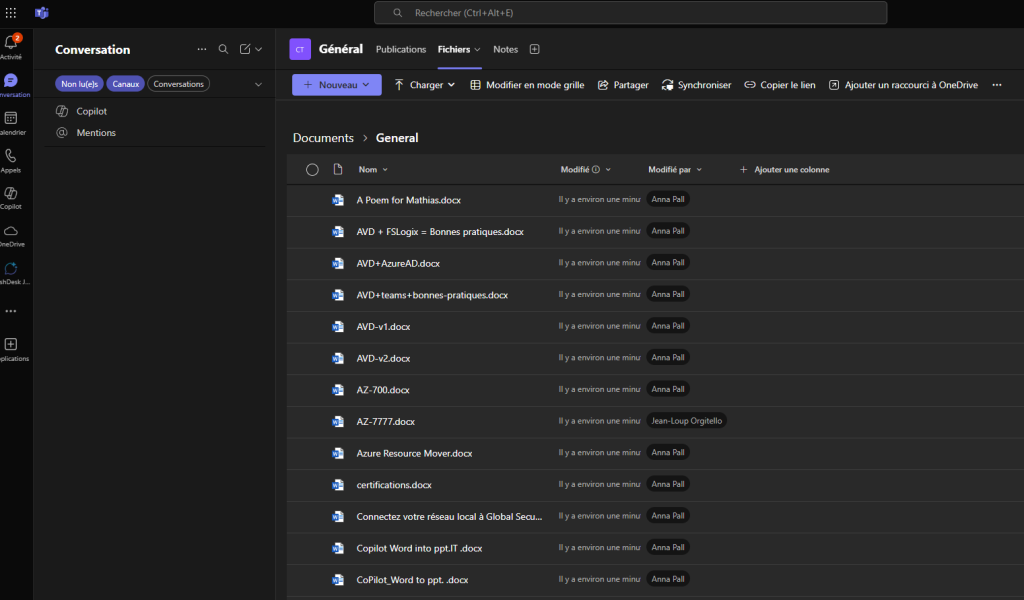The width and height of the screenshot is (1024, 600).
Task: Click the General breadcrumb
Action: pos(397,138)
